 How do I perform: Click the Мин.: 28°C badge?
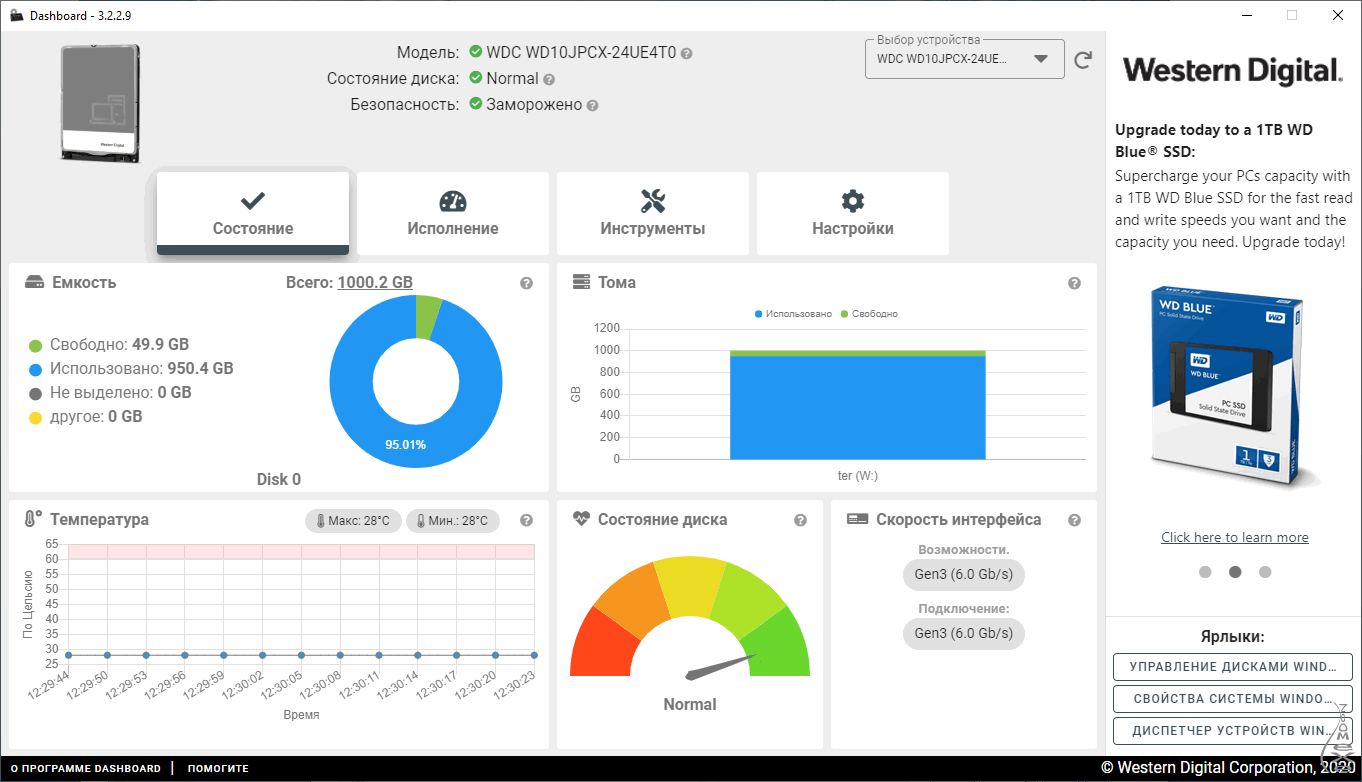(453, 521)
